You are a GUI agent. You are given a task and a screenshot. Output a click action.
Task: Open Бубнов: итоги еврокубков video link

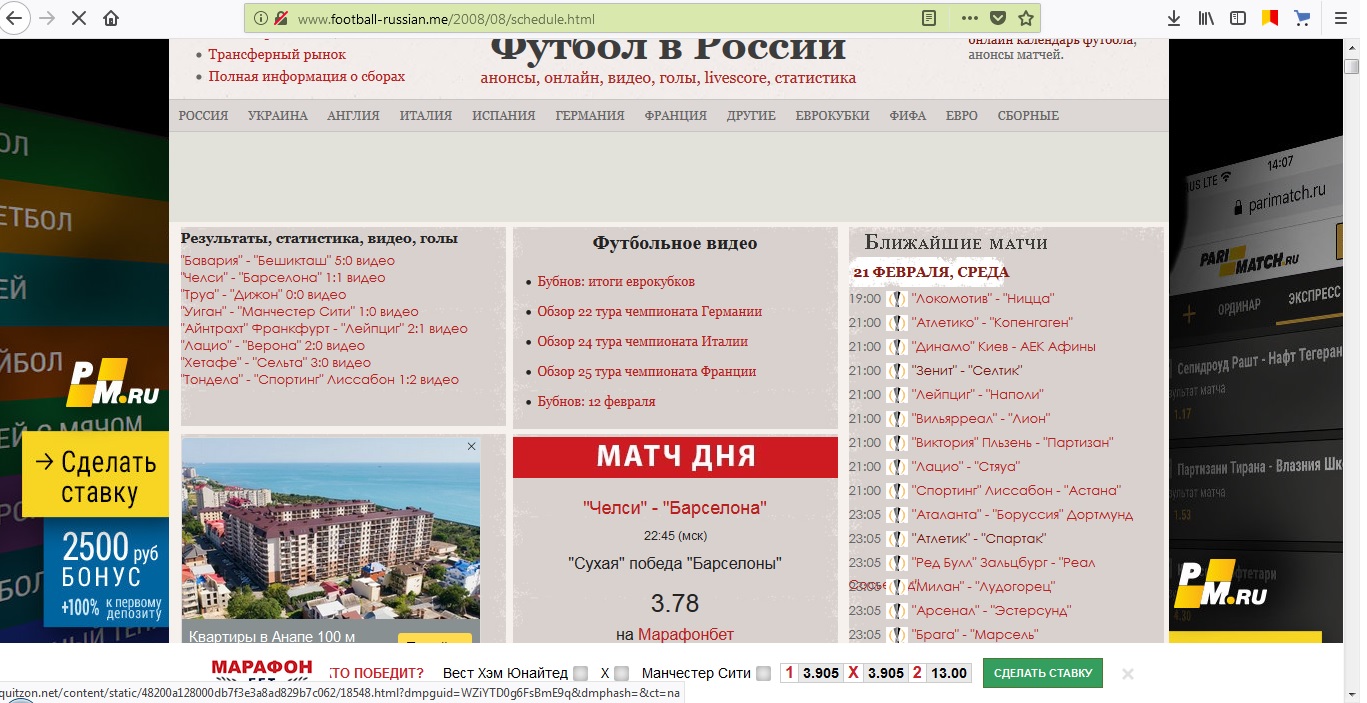616,282
